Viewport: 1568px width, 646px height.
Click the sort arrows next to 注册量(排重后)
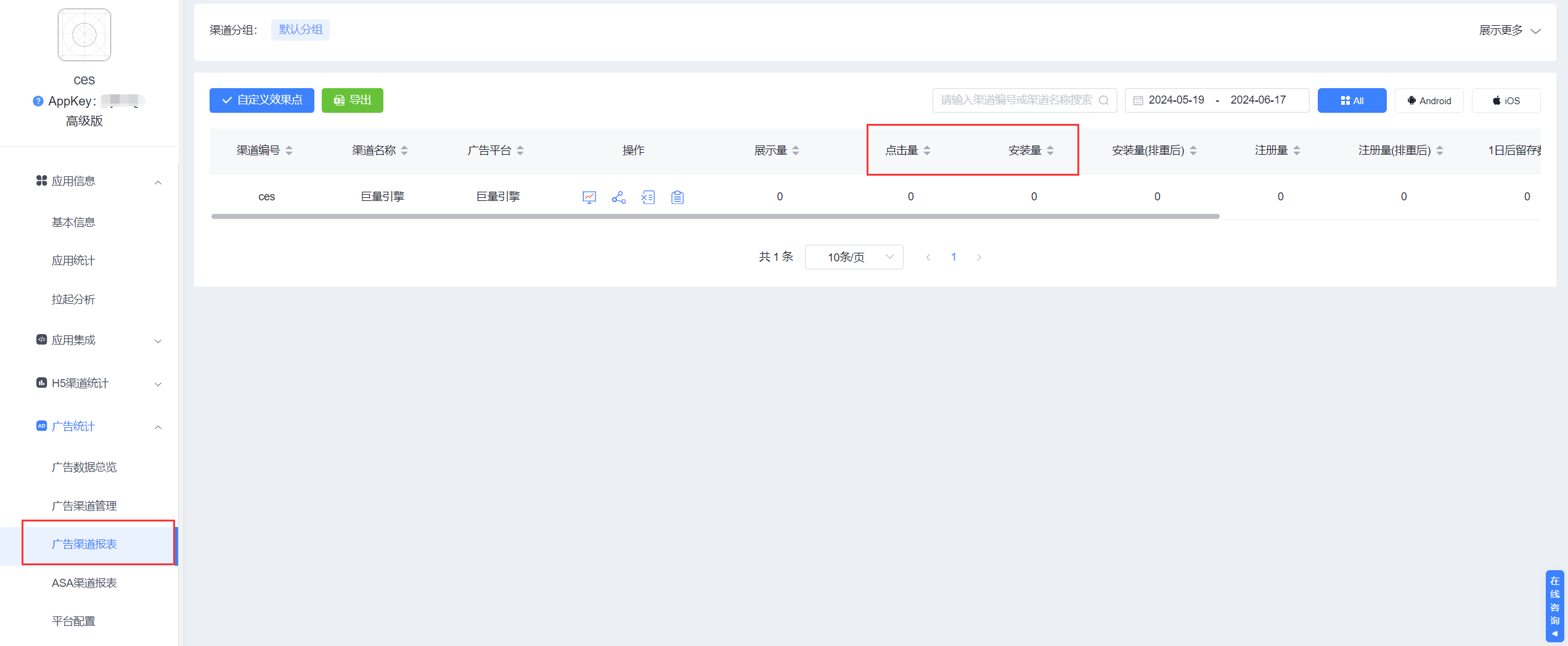[x=1440, y=150]
